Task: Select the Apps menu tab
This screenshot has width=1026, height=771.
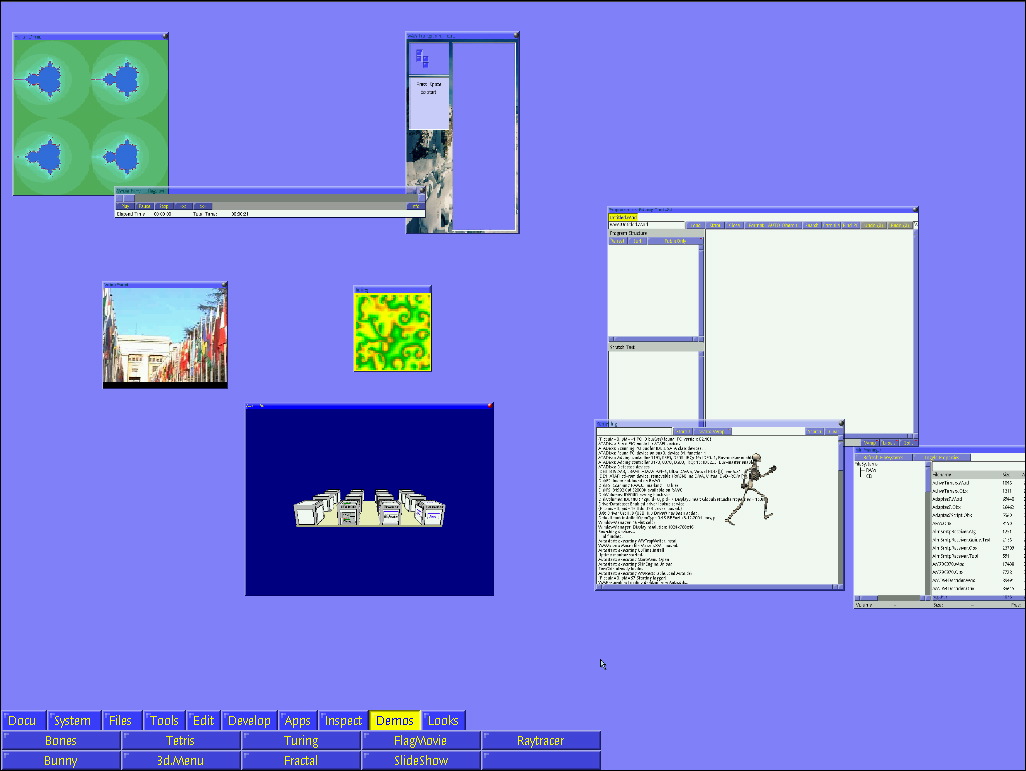Action: click(298, 721)
